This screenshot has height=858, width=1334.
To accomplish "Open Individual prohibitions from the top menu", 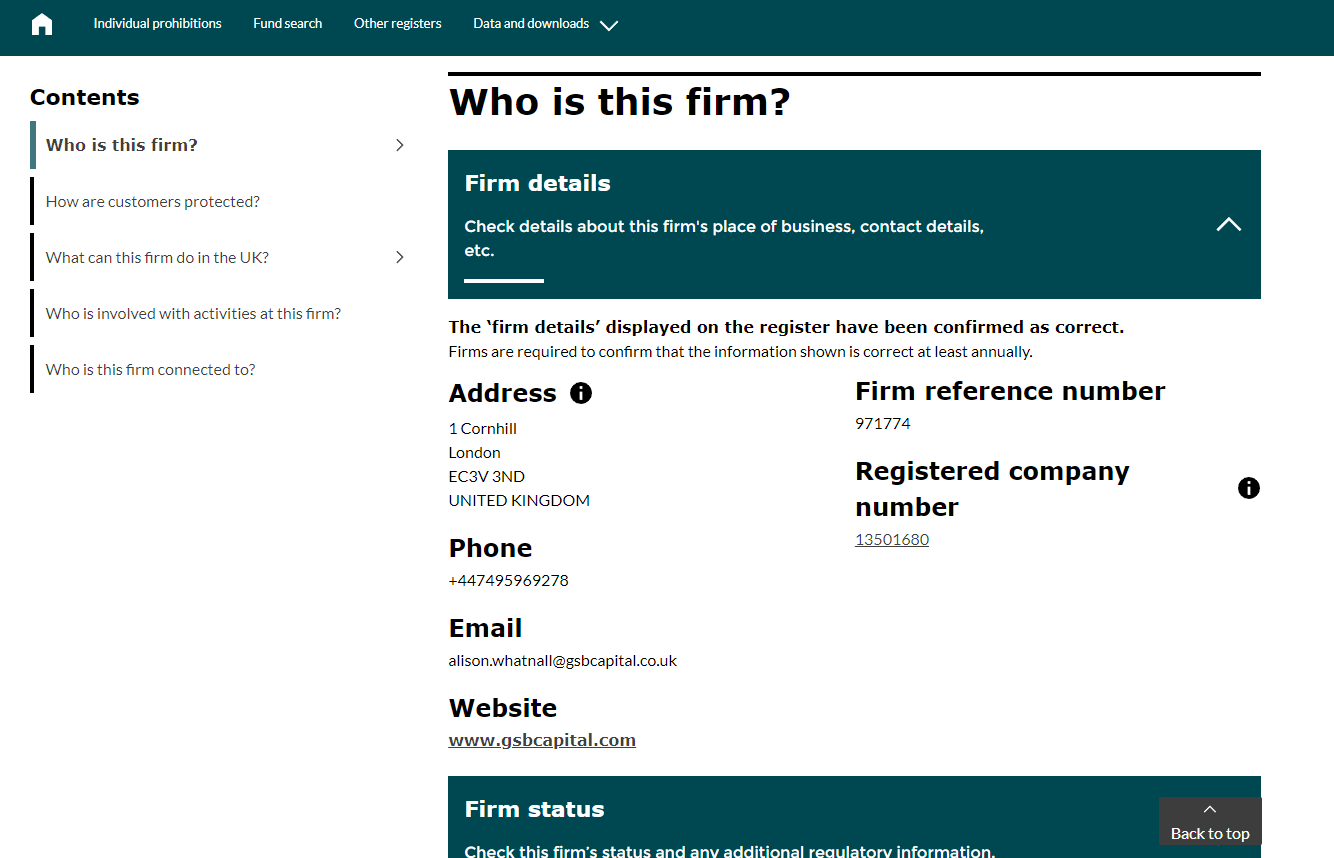I will point(157,24).
